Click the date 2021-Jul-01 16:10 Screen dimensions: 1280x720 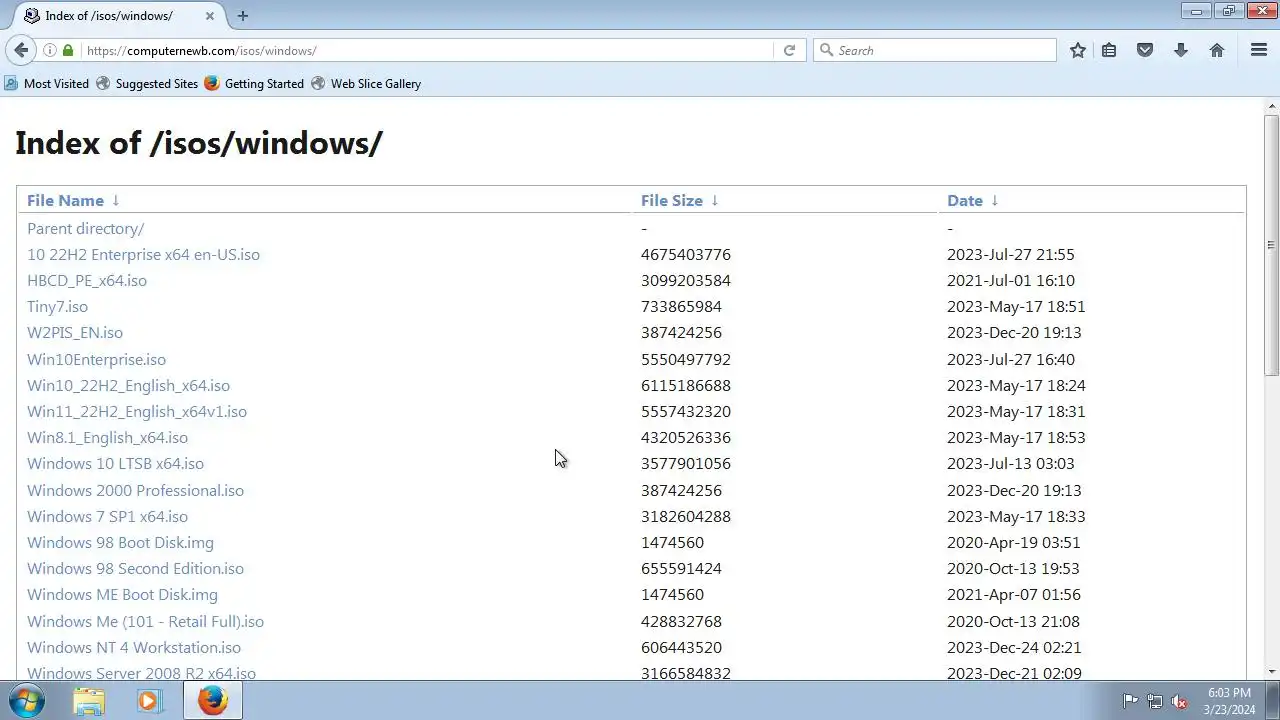(1011, 280)
